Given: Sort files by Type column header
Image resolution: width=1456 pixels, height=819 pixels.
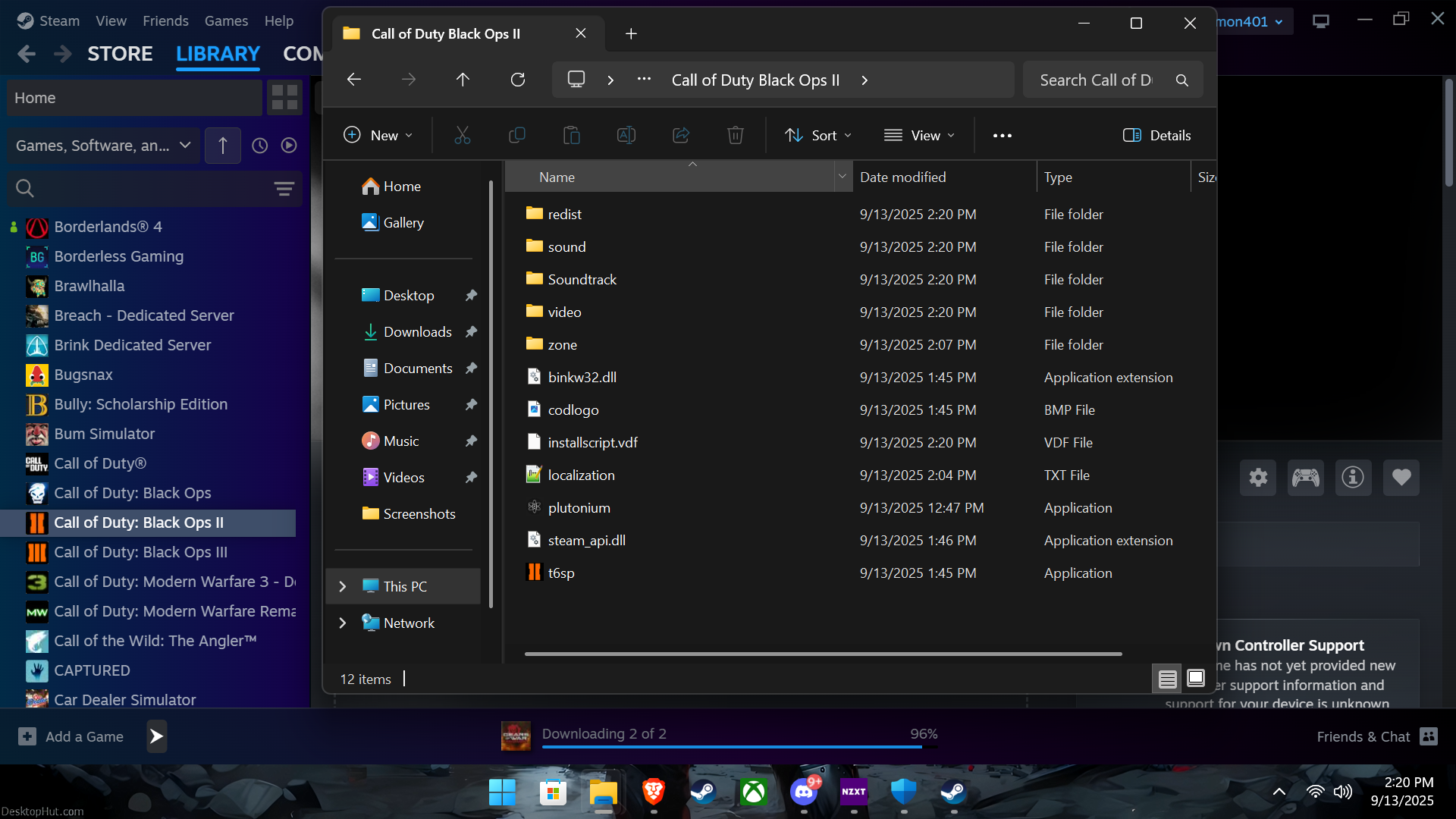Looking at the screenshot, I should [x=1114, y=177].
